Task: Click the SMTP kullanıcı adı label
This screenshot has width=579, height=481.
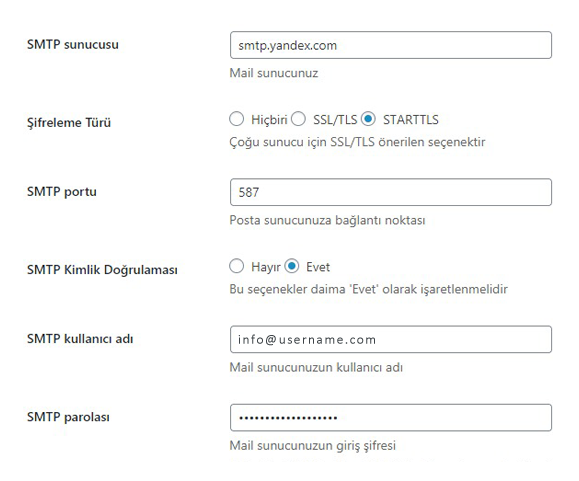Action: (x=80, y=339)
